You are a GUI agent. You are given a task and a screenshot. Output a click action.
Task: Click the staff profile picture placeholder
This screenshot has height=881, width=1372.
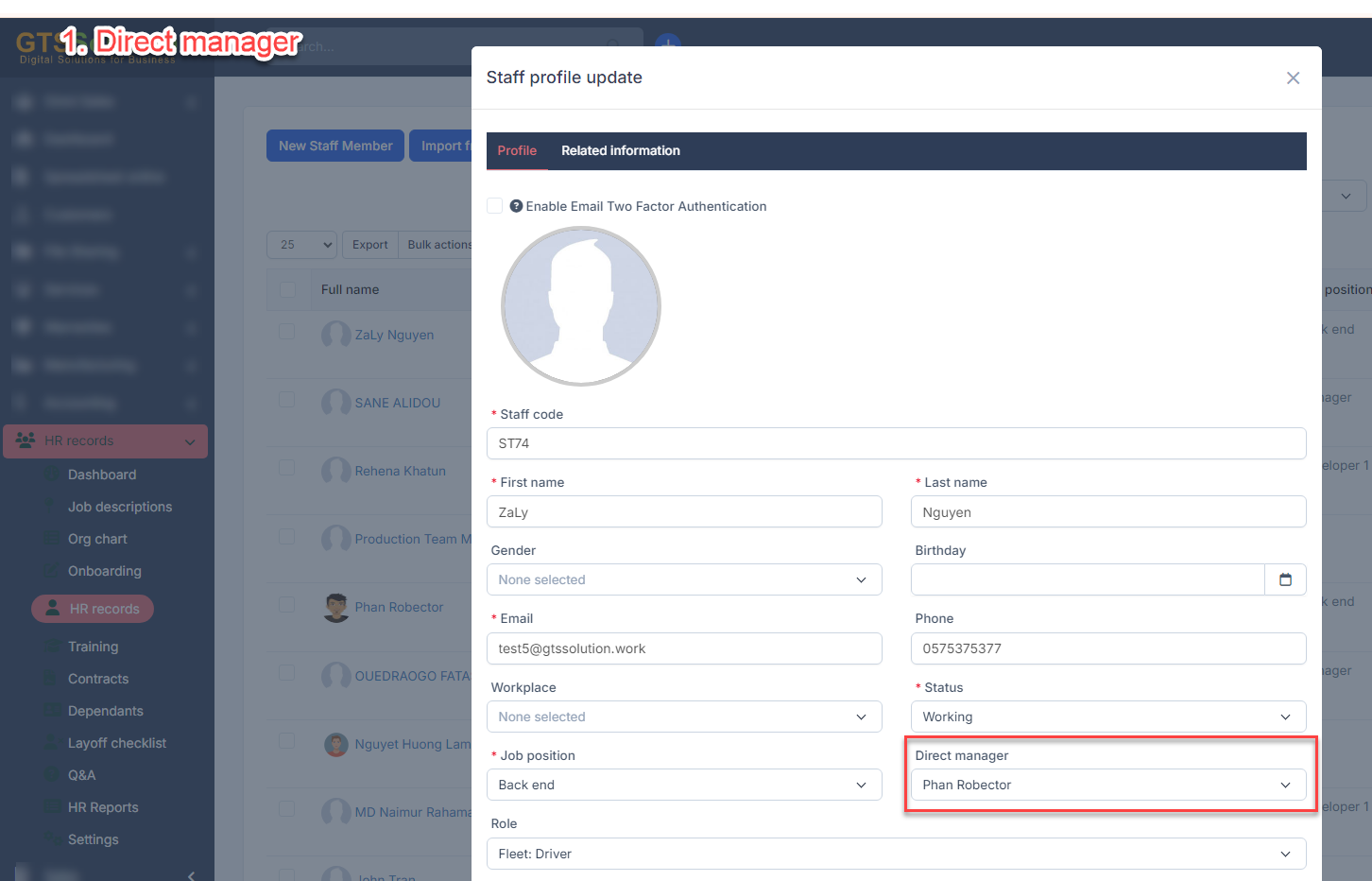pos(580,306)
